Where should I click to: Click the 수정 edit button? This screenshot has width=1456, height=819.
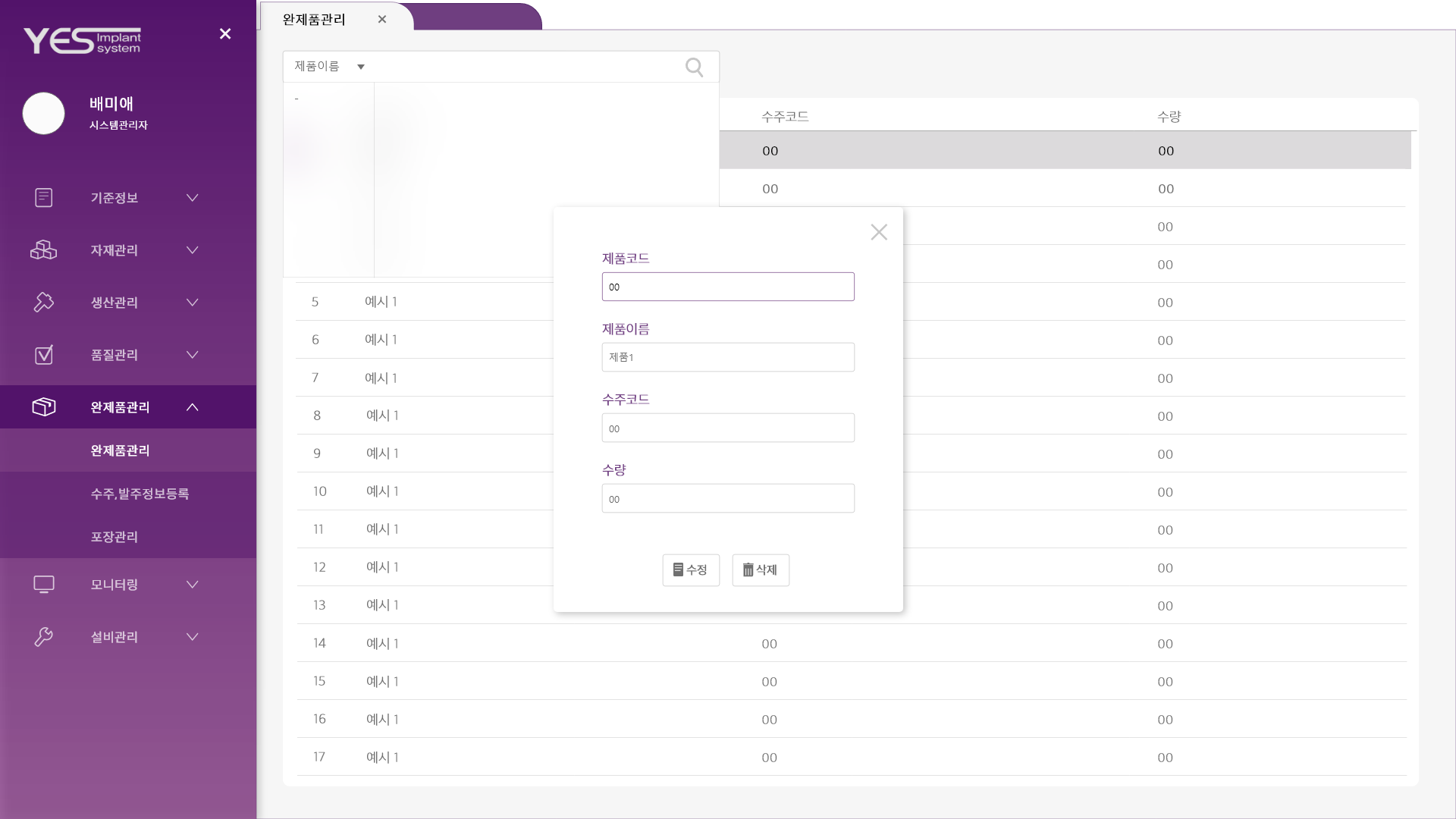691,570
